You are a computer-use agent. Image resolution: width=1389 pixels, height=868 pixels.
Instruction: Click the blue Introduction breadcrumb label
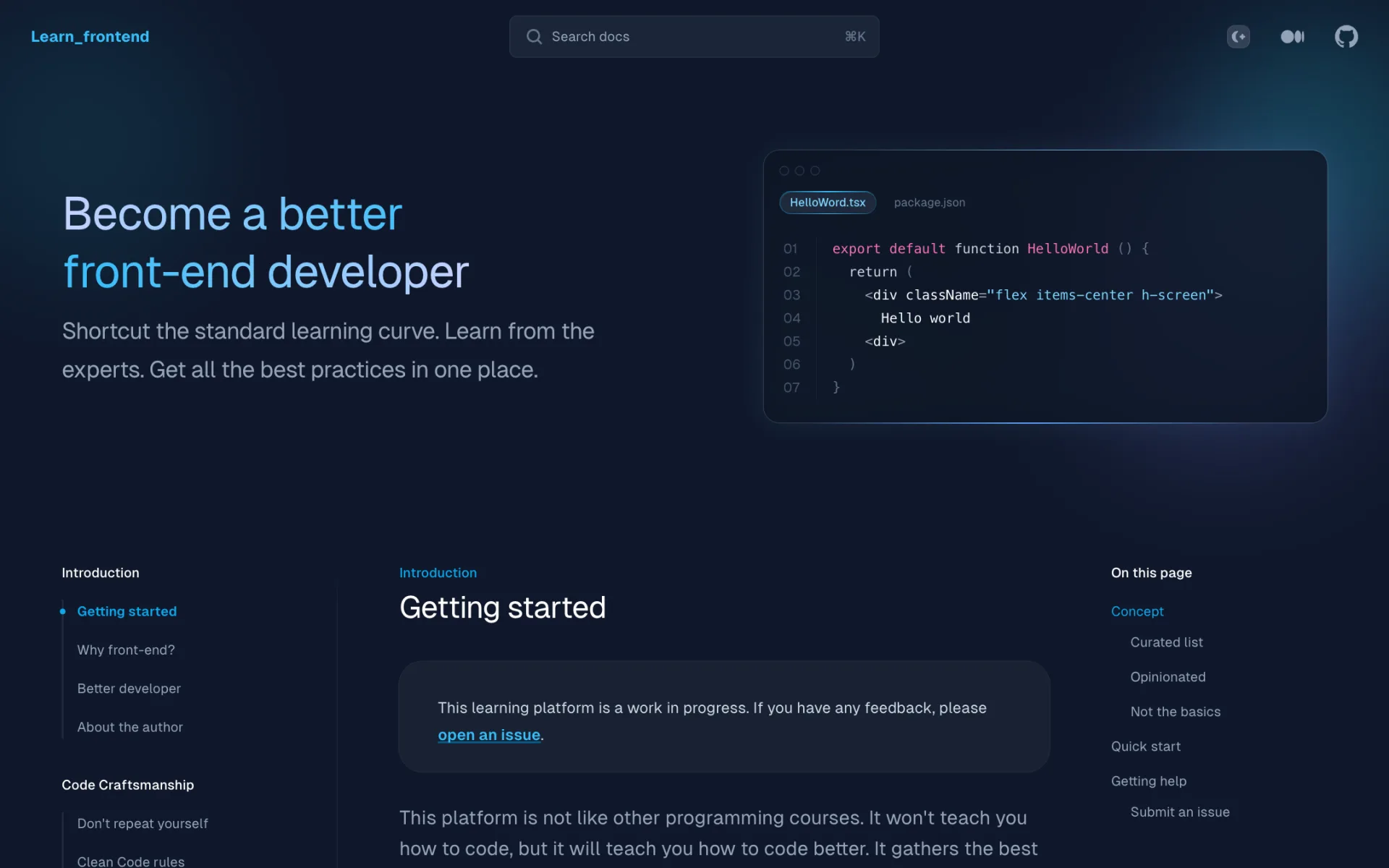[438, 573]
